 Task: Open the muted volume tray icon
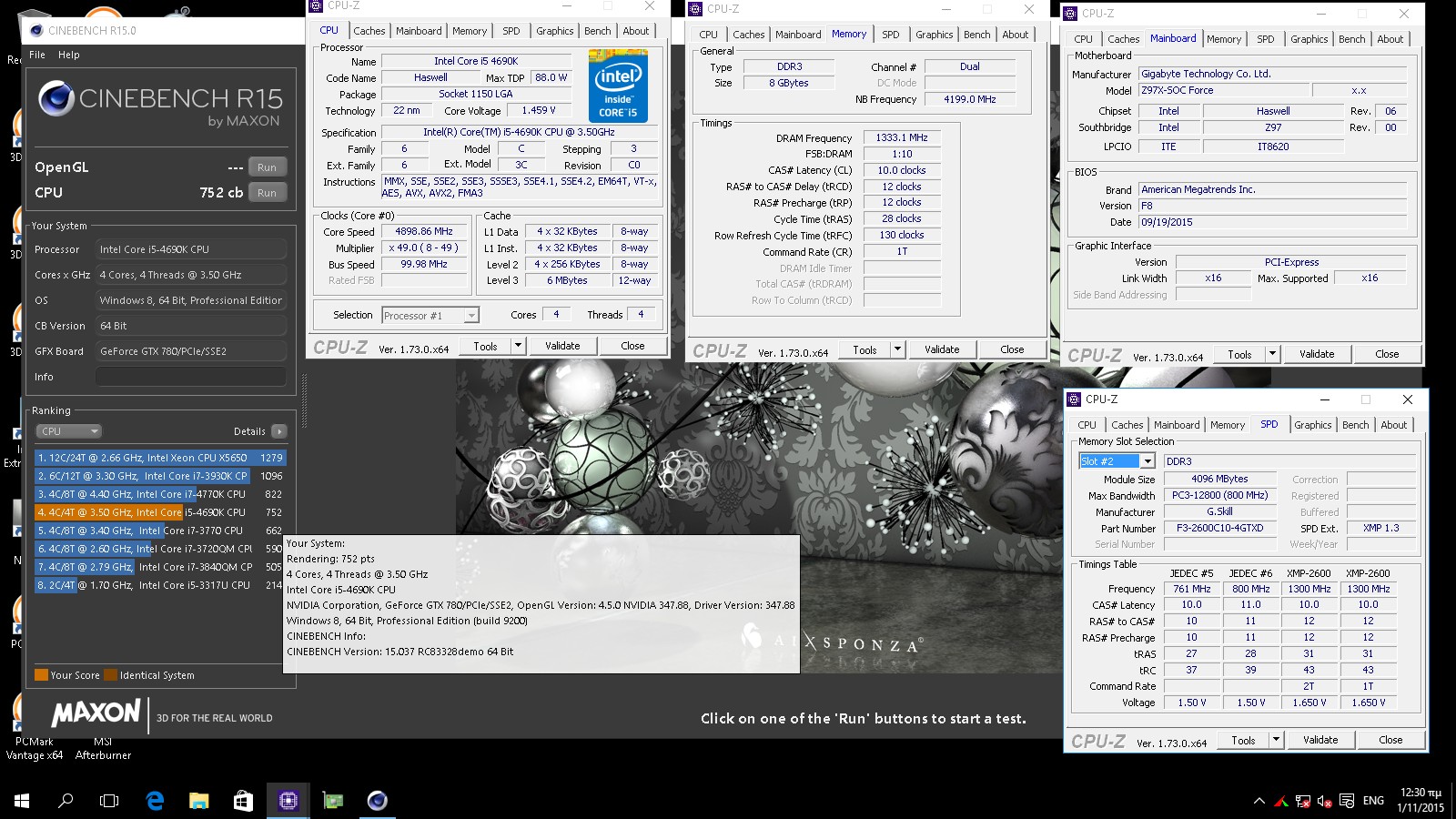click(1324, 802)
